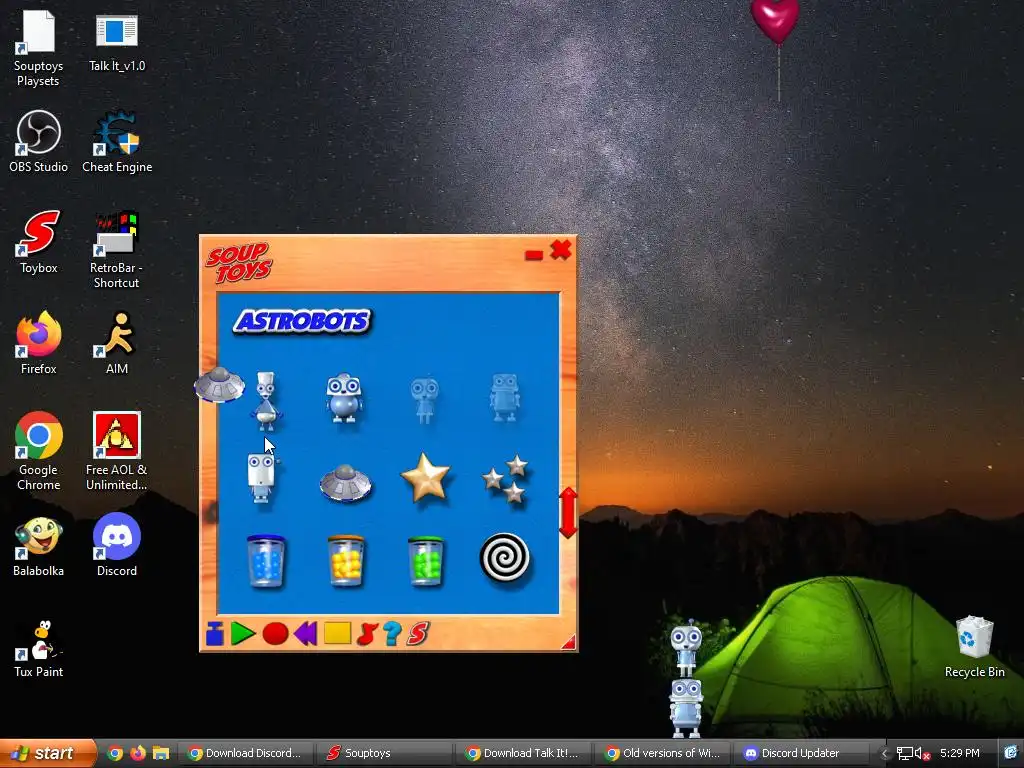
Task: Pick the faded square robot toy
Action: coord(505,397)
